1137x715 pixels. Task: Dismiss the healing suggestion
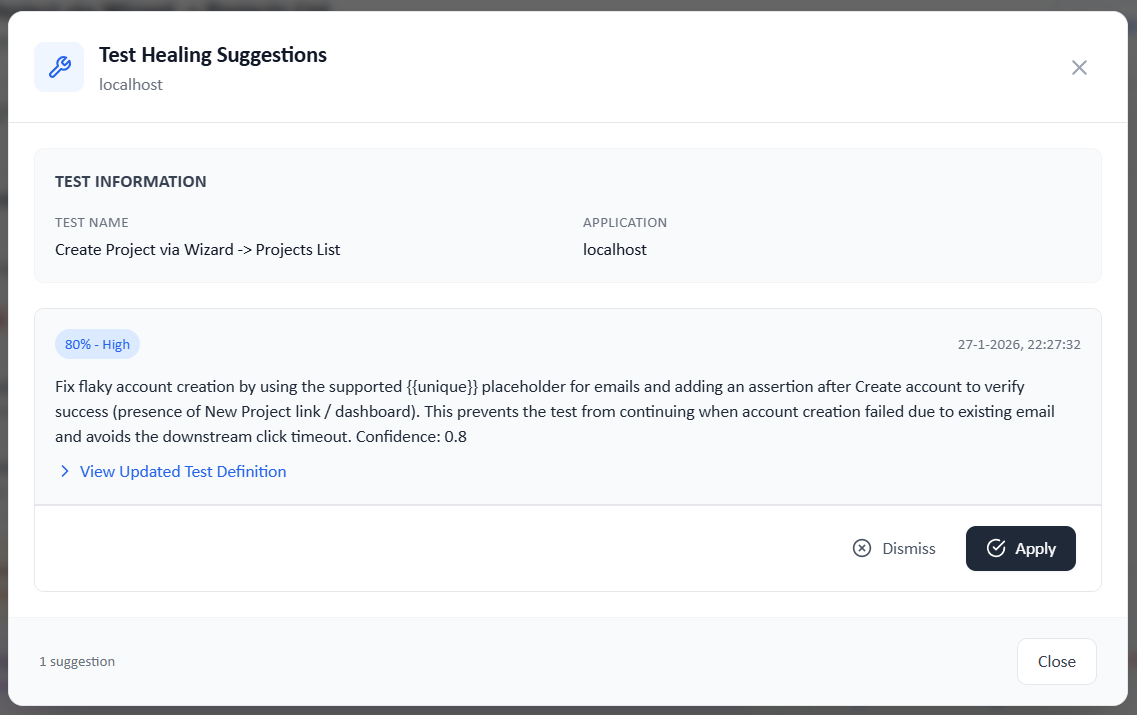[x=894, y=548]
